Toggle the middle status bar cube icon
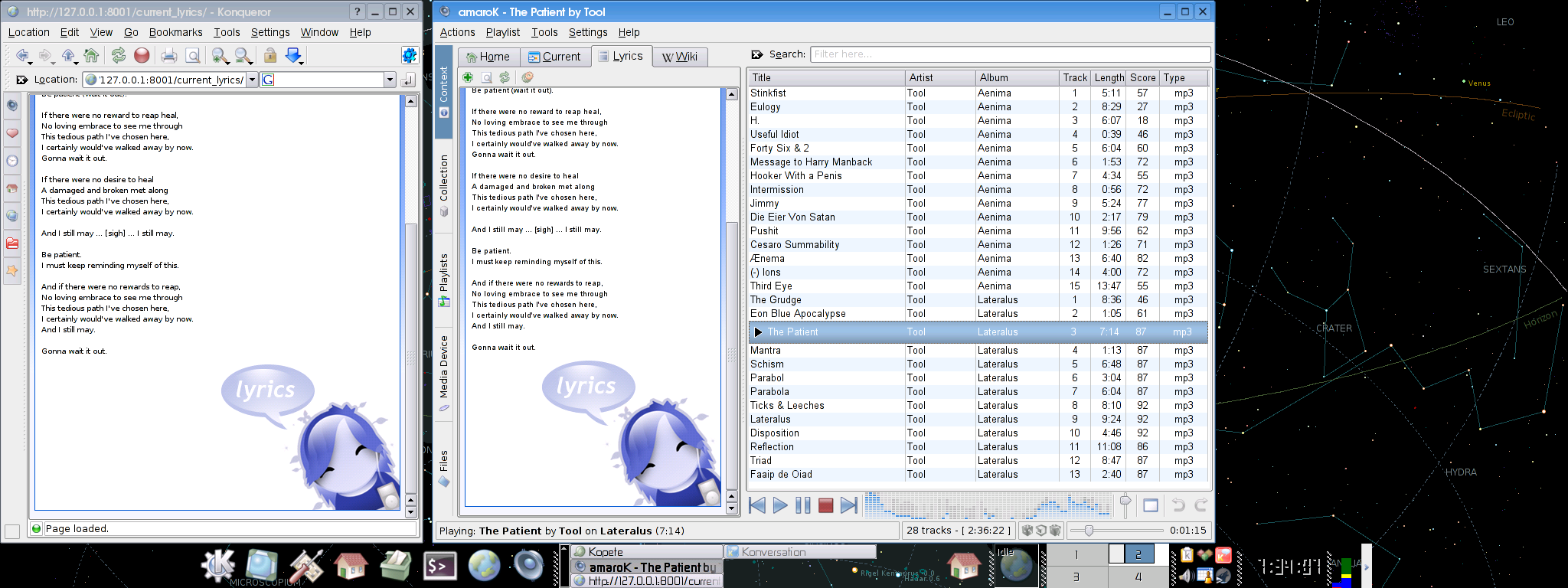 coord(1041,530)
